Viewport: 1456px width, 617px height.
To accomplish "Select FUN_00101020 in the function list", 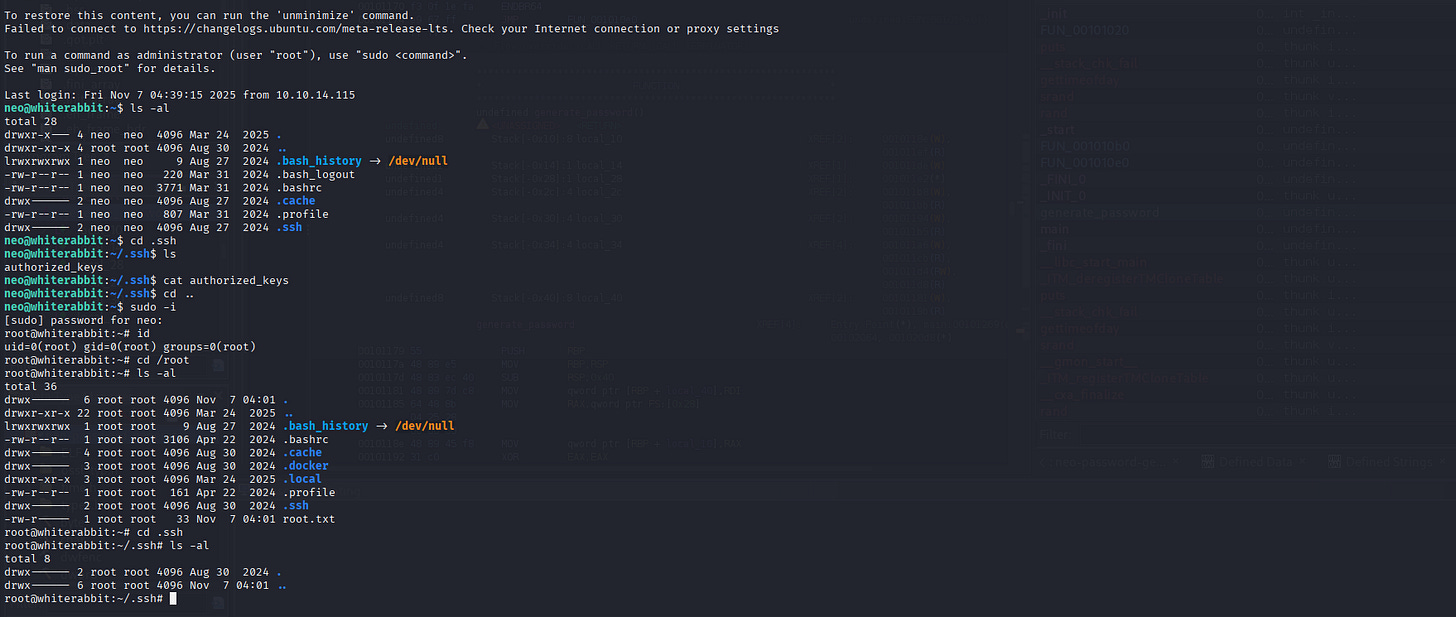I will pos(1084,30).
